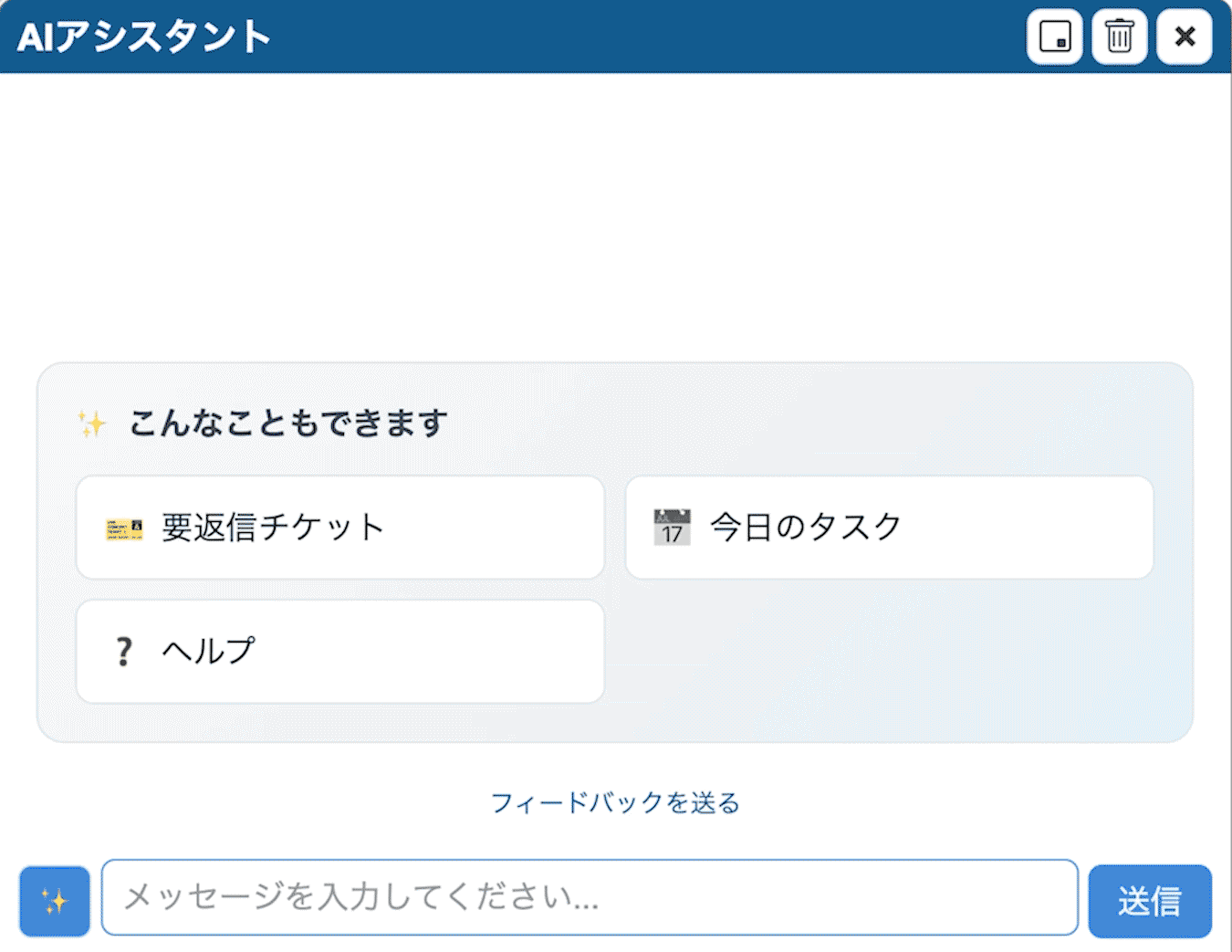Image resolution: width=1232 pixels, height=952 pixels.
Task: Click the sparkle icon next to こんなこともできます
Action: tap(92, 424)
